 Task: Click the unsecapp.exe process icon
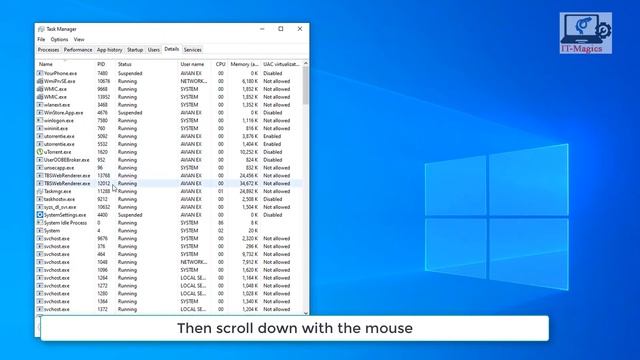pyautogui.click(x=40, y=168)
